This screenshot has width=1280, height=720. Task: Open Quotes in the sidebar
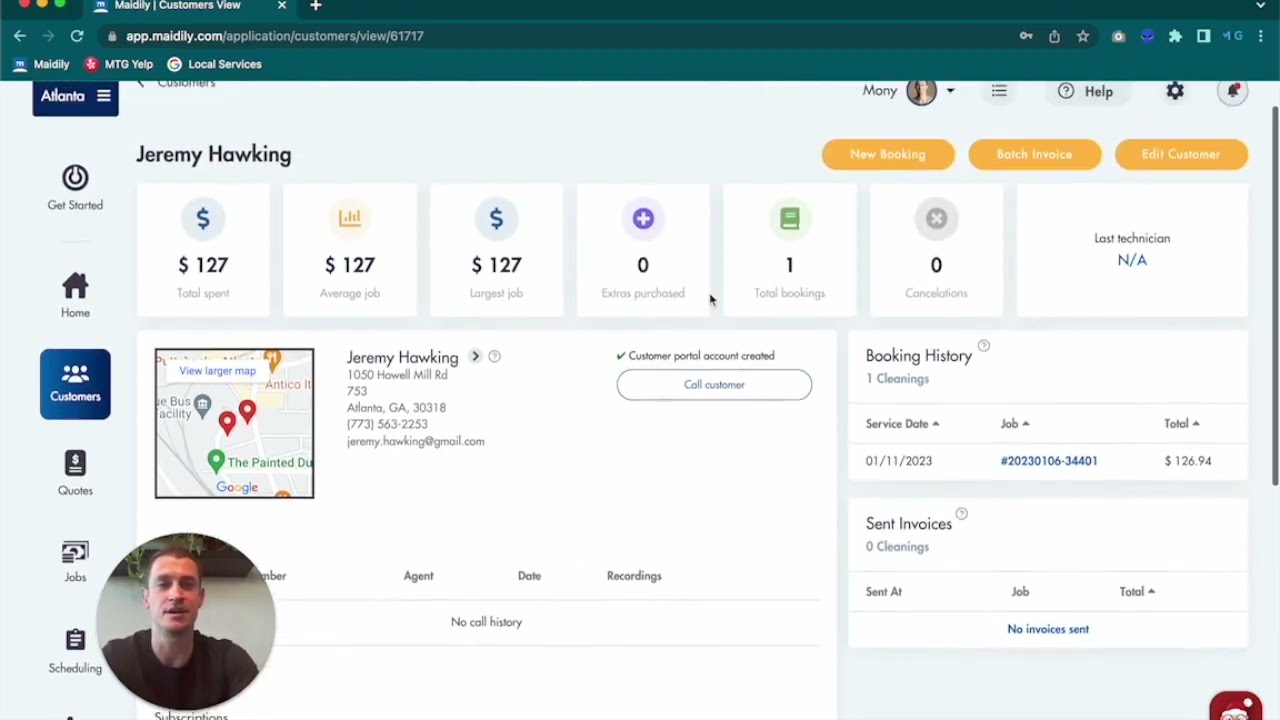pos(75,473)
